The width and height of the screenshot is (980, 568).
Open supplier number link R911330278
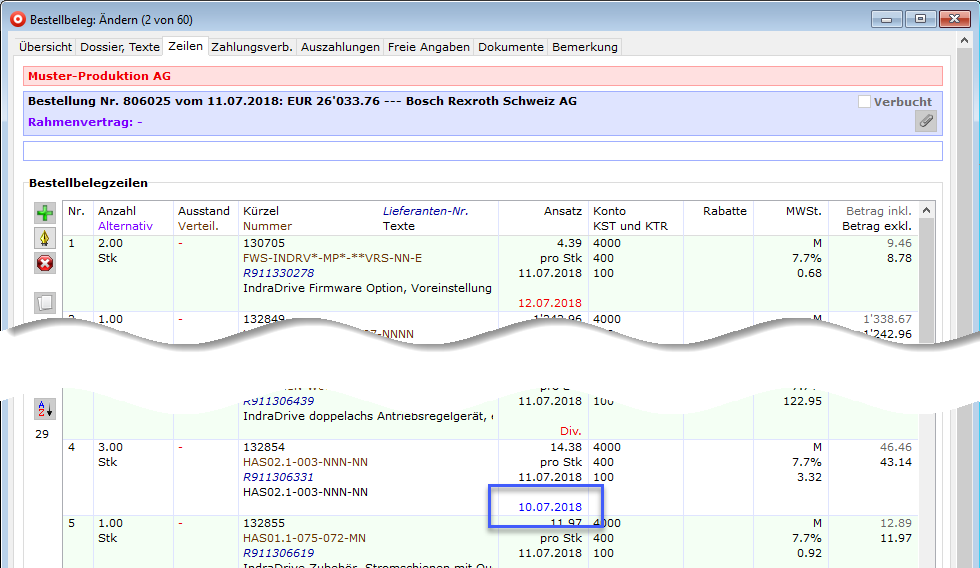278,273
